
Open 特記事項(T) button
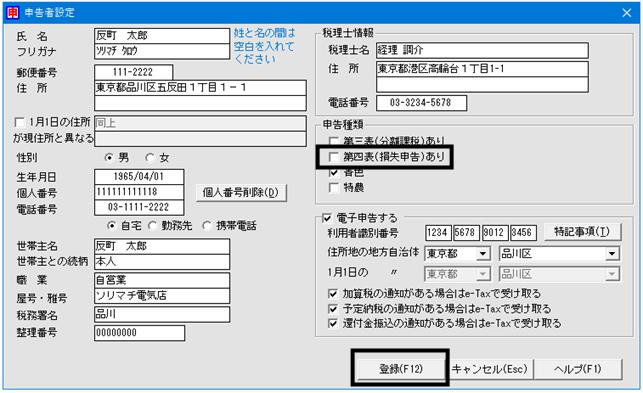(x=582, y=232)
